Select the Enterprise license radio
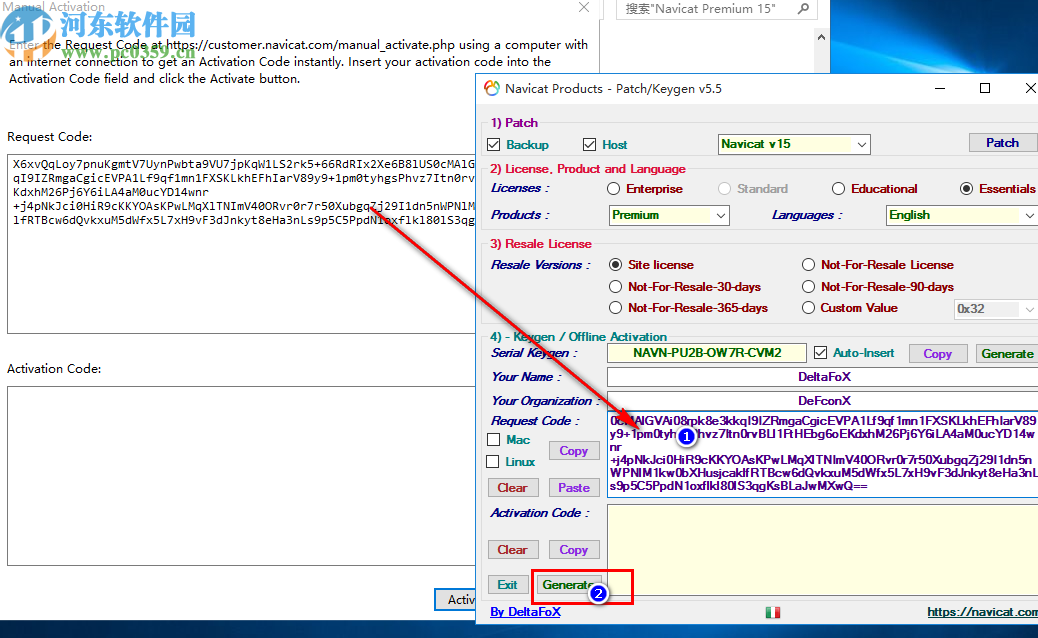 pos(614,189)
